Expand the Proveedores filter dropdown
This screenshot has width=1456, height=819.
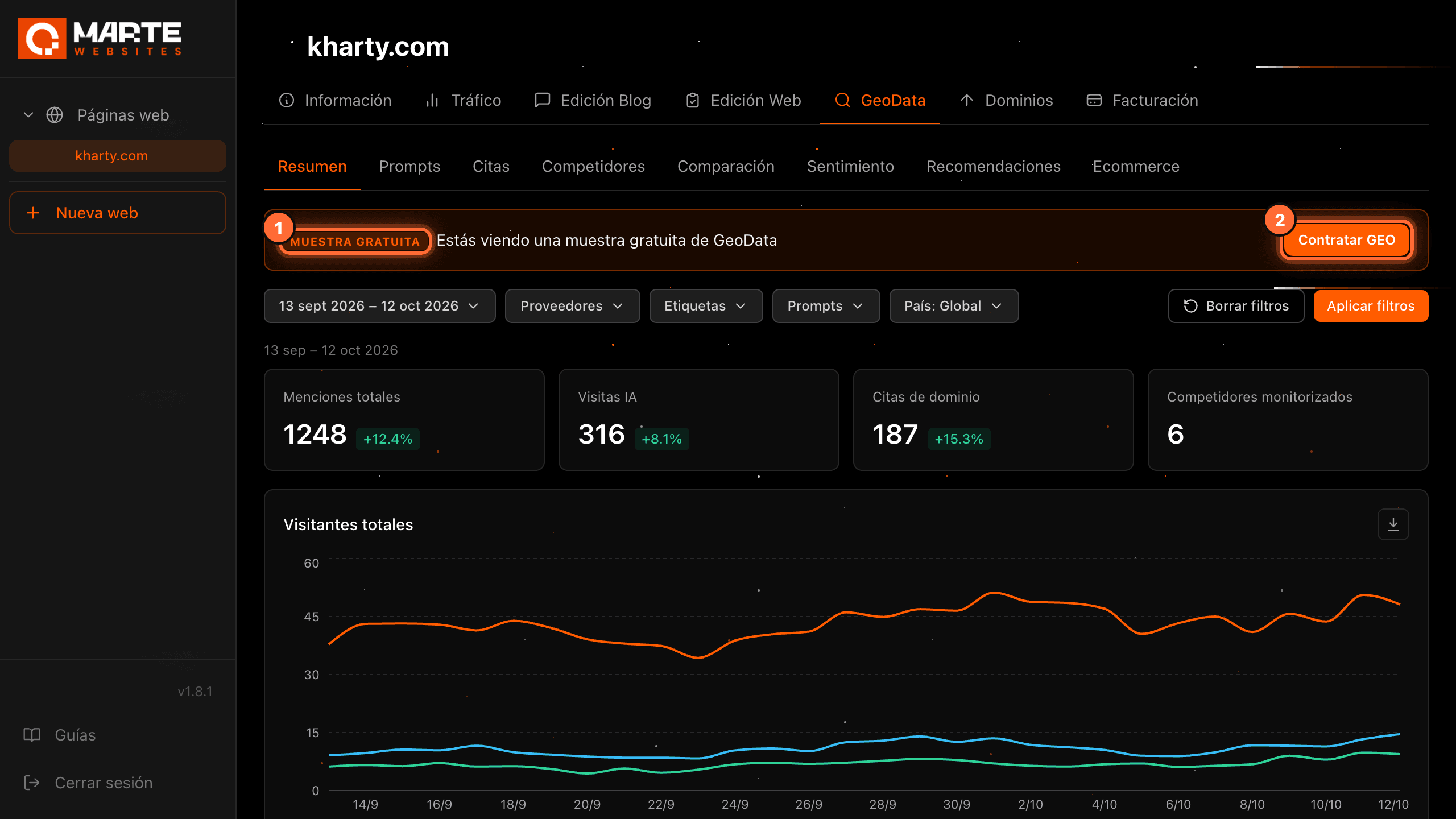click(x=572, y=306)
